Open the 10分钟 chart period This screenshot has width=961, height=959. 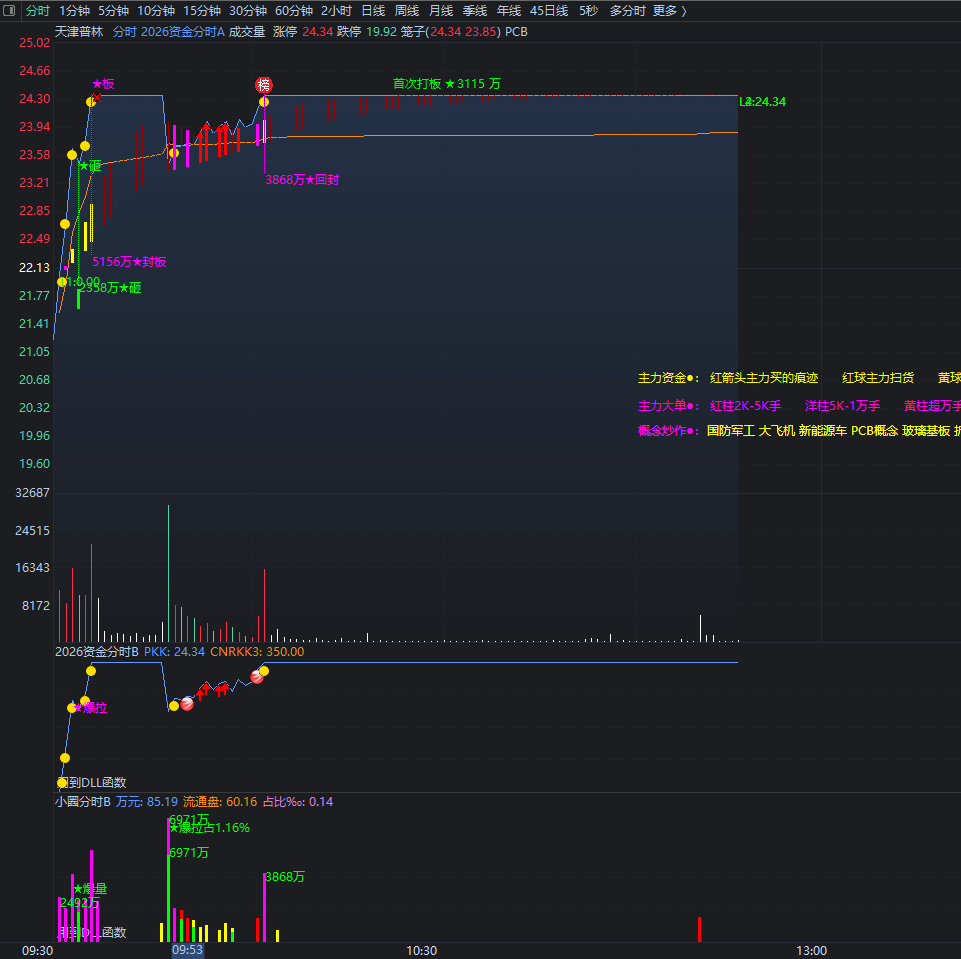[156, 10]
